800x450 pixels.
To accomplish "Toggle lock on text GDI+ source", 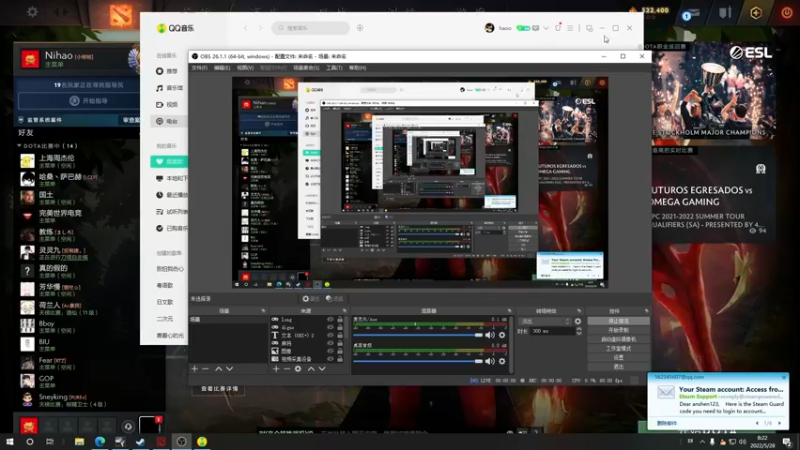I will (x=340, y=335).
